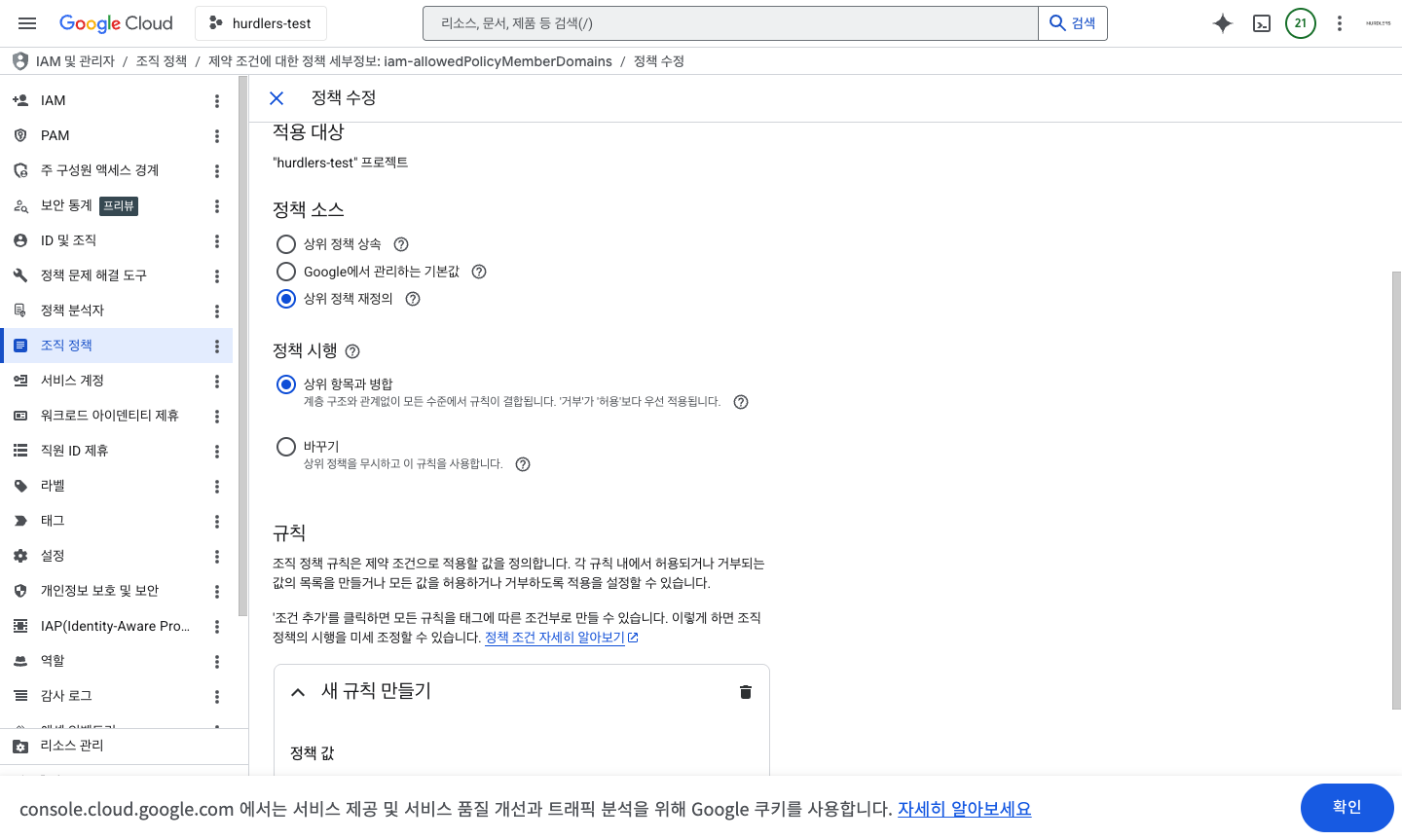Viewport: 1402px width, 840px height.
Task: Select 상위 정책 재정의 radio button
Action: [x=286, y=299]
